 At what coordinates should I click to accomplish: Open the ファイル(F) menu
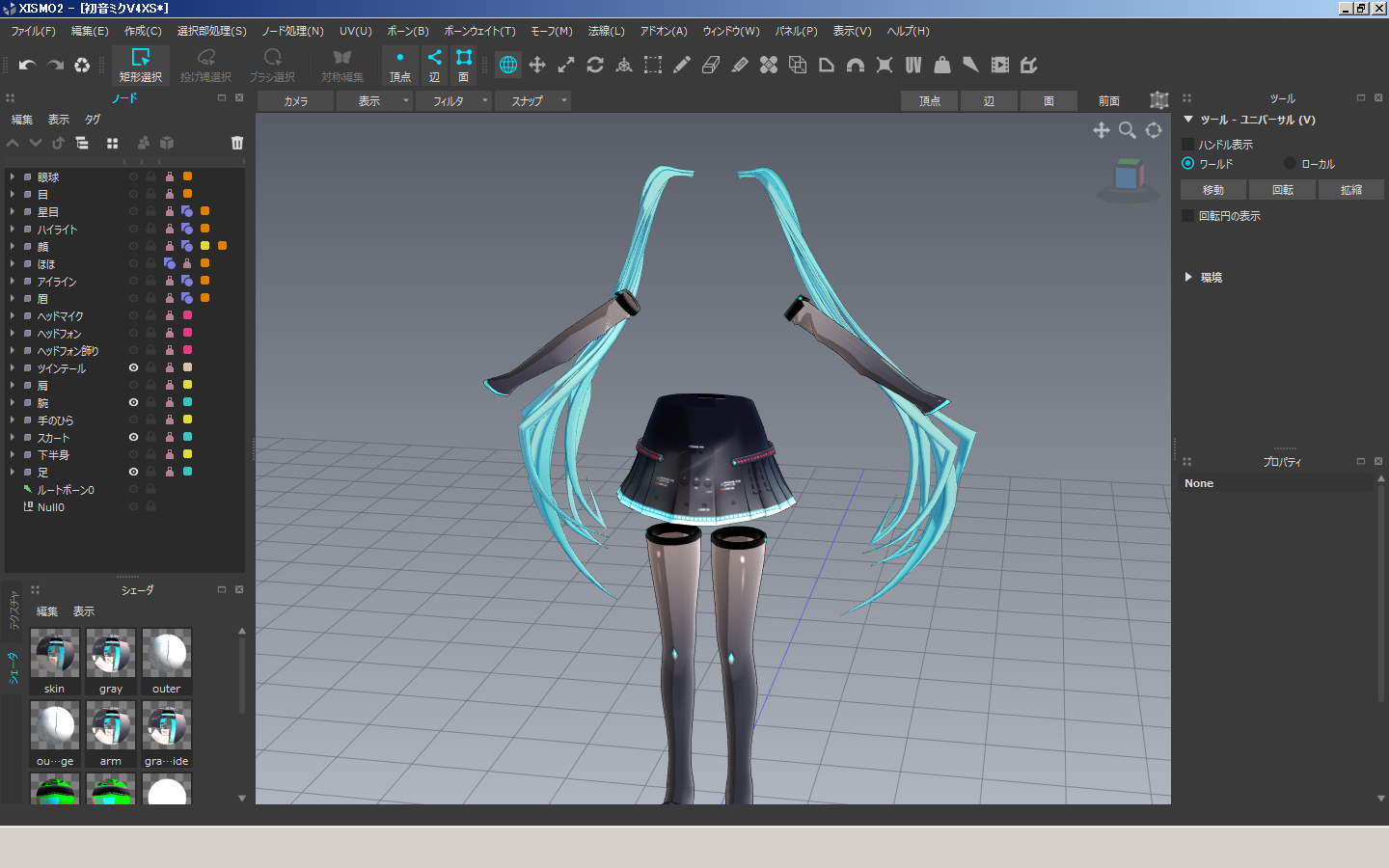(33, 31)
